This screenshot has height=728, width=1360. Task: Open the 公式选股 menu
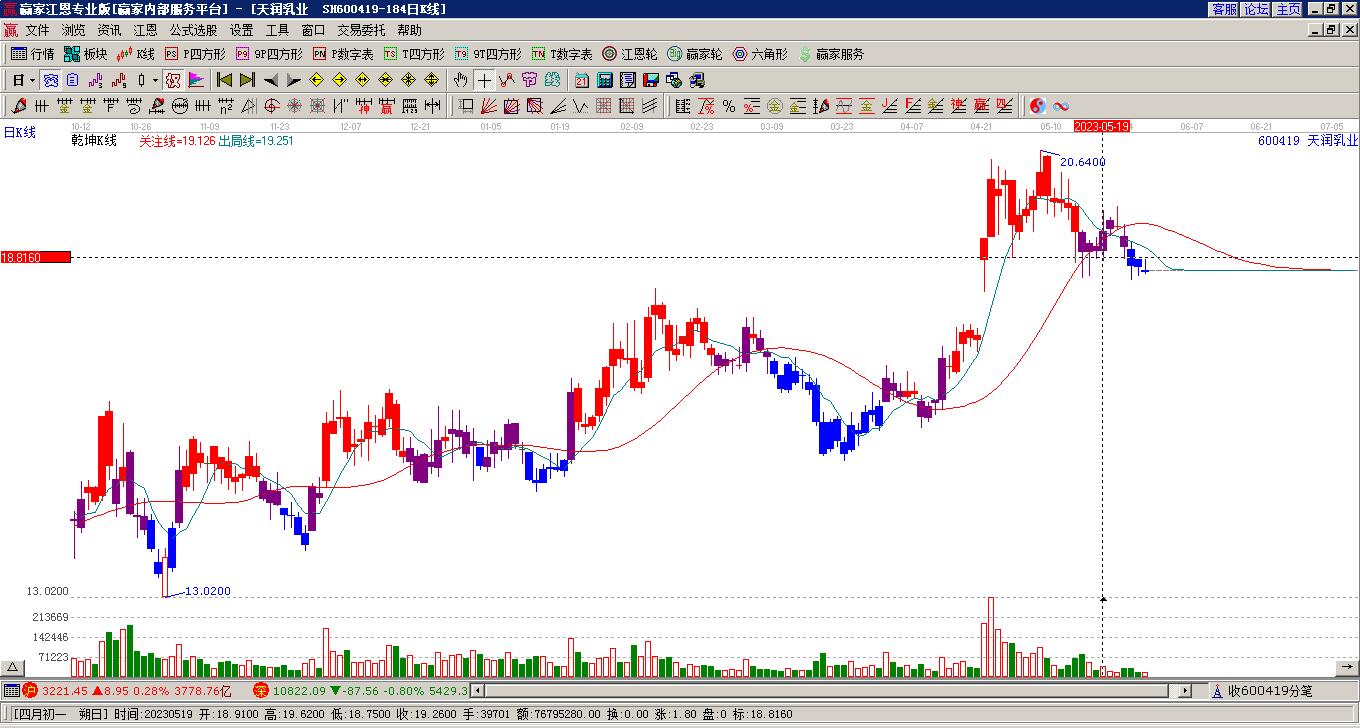pyautogui.click(x=194, y=30)
